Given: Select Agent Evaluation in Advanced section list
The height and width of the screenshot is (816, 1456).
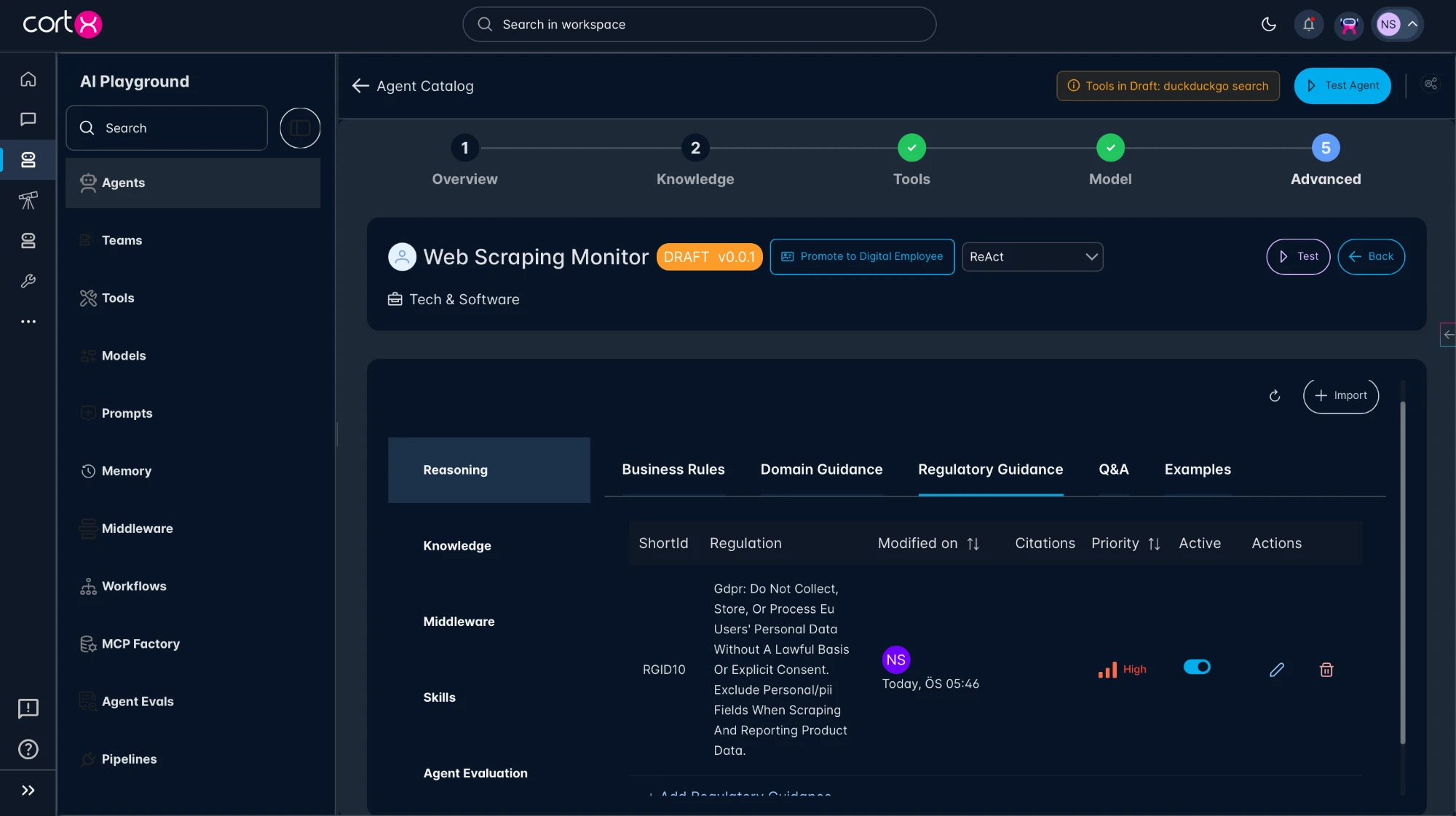Looking at the screenshot, I should [x=489, y=773].
